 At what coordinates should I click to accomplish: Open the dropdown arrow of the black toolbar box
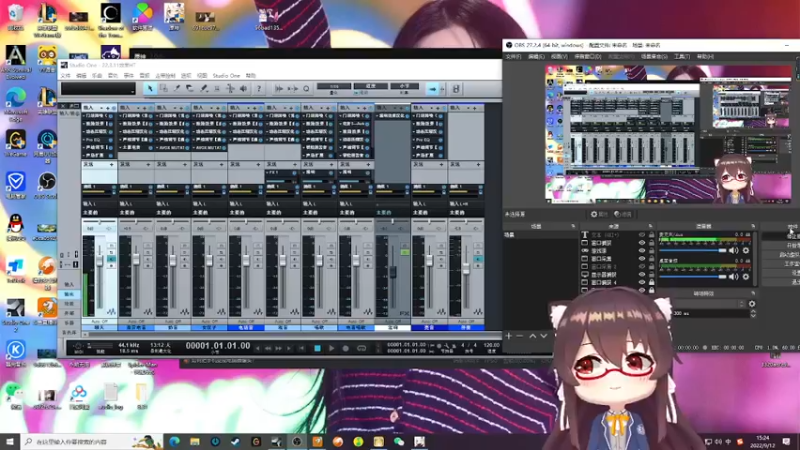click(133, 91)
